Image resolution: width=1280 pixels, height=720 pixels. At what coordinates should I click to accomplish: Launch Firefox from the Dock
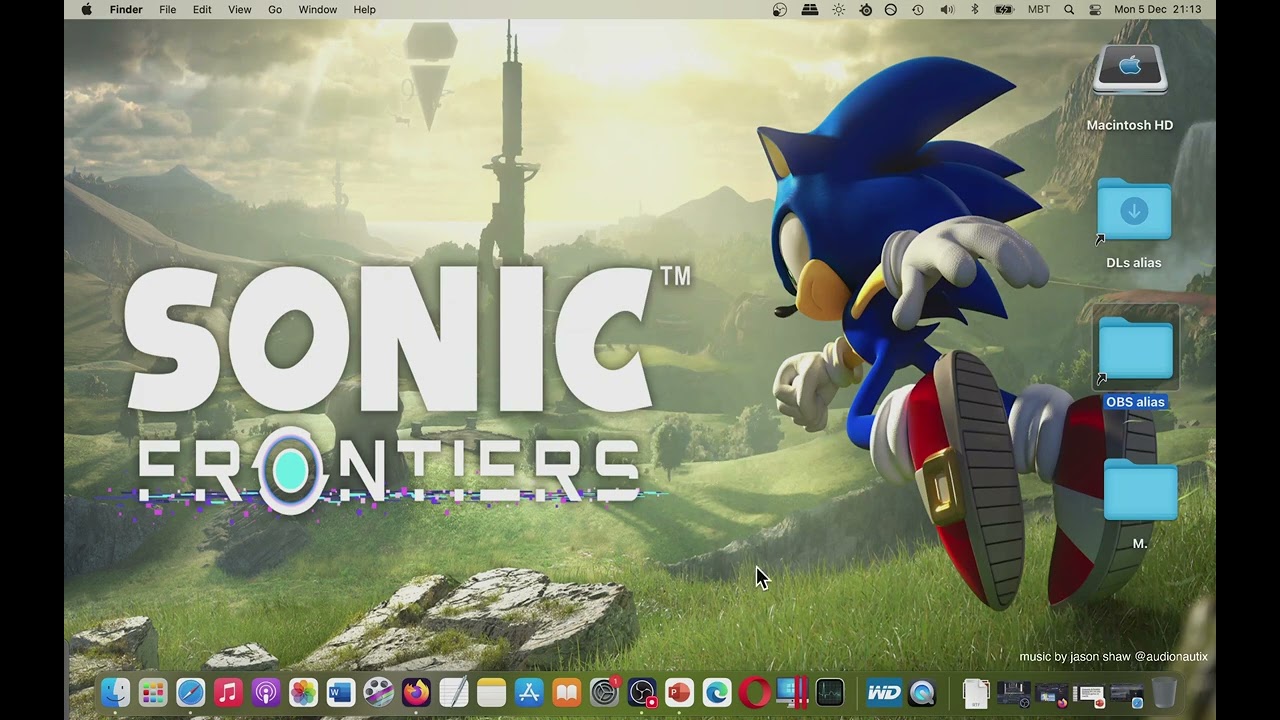click(x=416, y=692)
